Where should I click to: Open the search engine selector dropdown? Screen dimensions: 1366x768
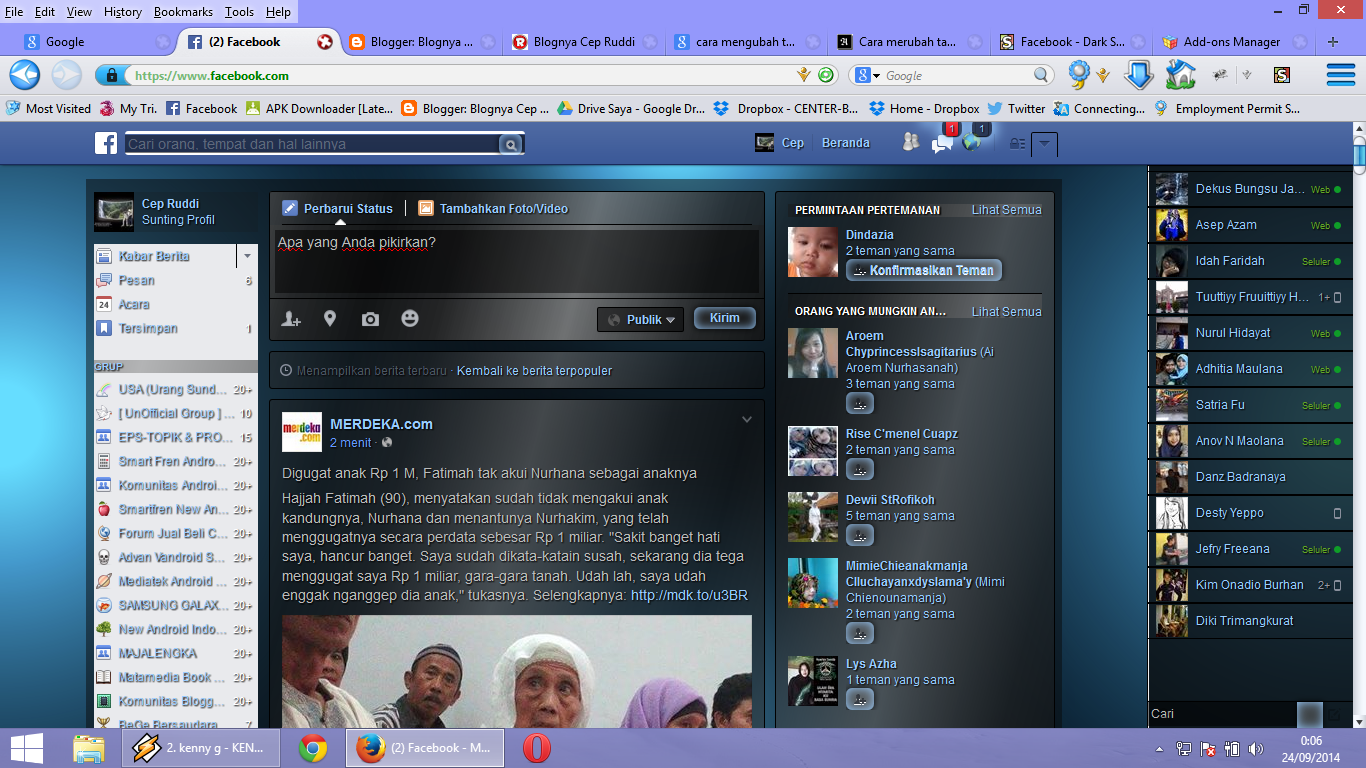pyautogui.click(x=866, y=75)
